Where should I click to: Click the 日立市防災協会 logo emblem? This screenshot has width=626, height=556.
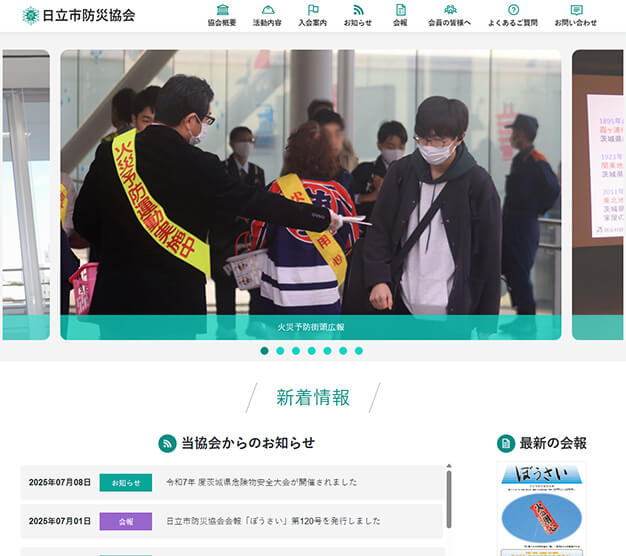point(31,15)
